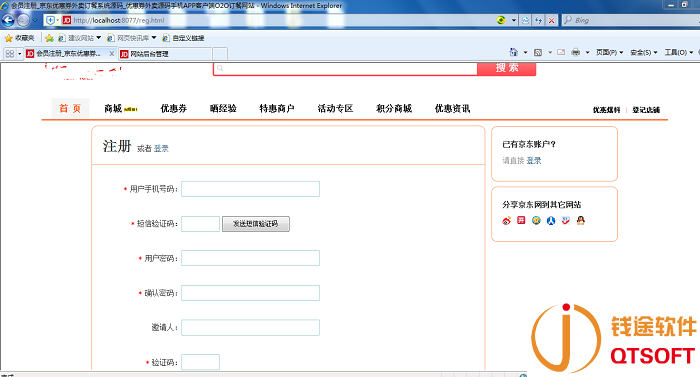Click Add to Favorites Bar star icon

coord(49,38)
